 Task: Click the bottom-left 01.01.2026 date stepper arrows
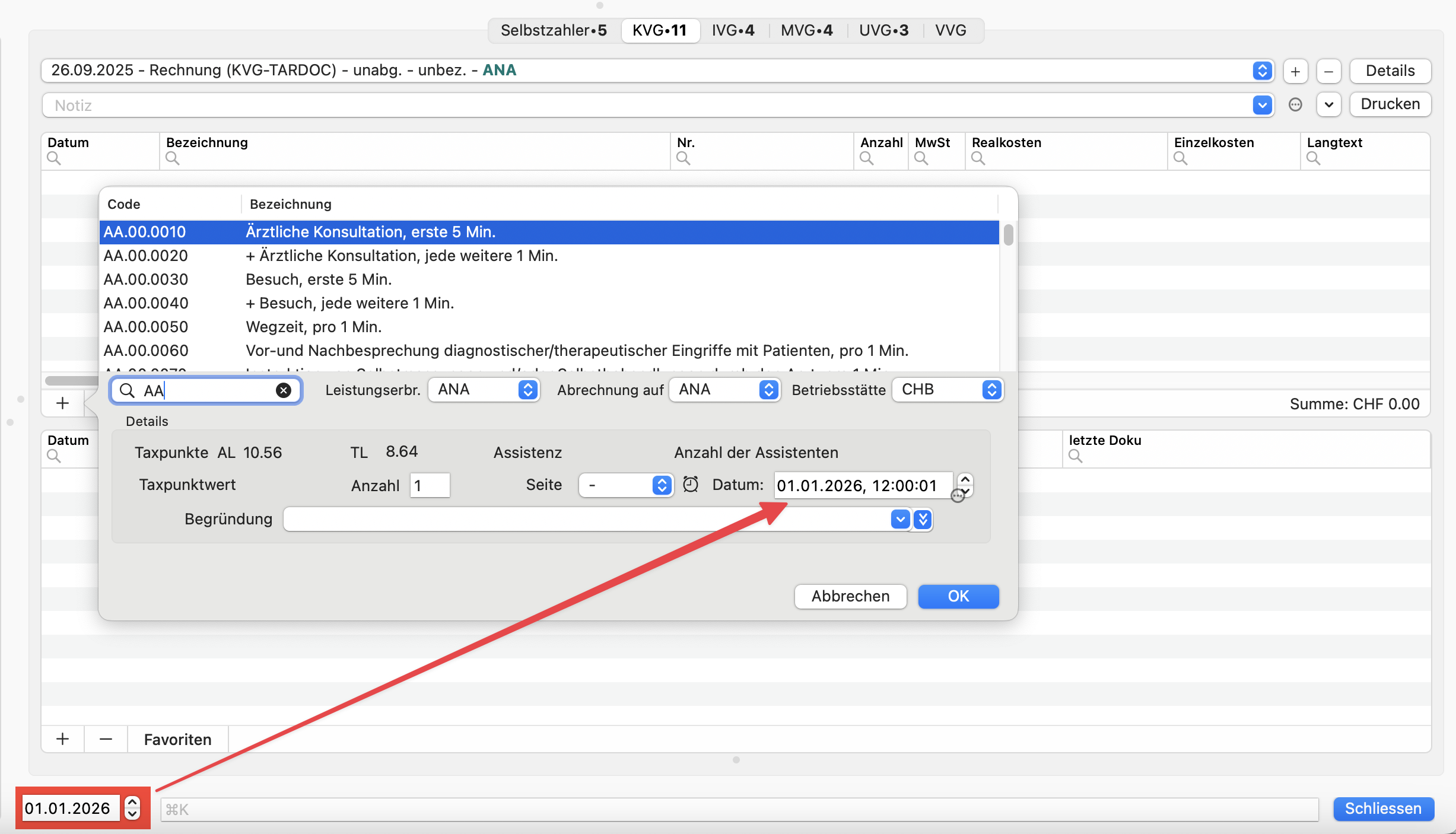click(132, 808)
